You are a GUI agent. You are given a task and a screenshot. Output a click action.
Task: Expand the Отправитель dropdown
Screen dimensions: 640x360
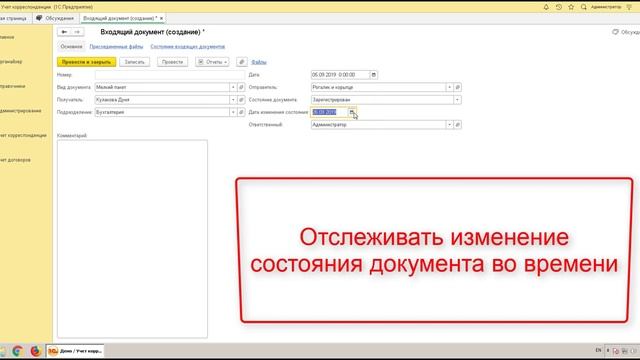(449, 87)
